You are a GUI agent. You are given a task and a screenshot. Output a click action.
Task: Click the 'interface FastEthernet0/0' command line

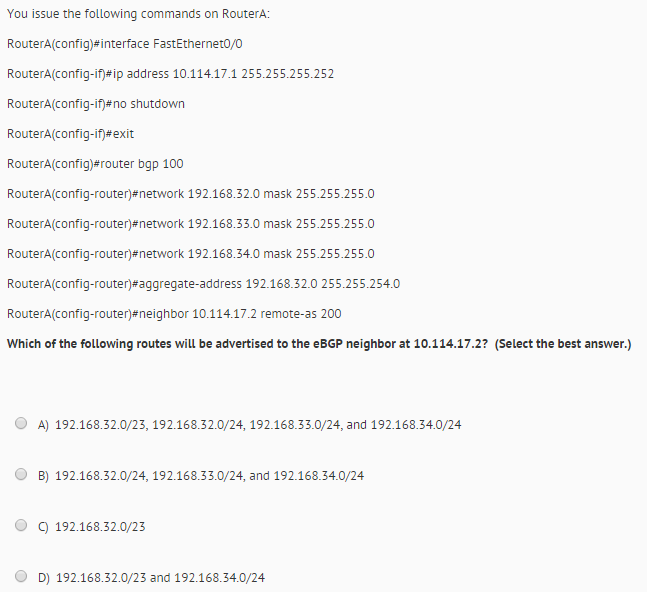tap(125, 44)
